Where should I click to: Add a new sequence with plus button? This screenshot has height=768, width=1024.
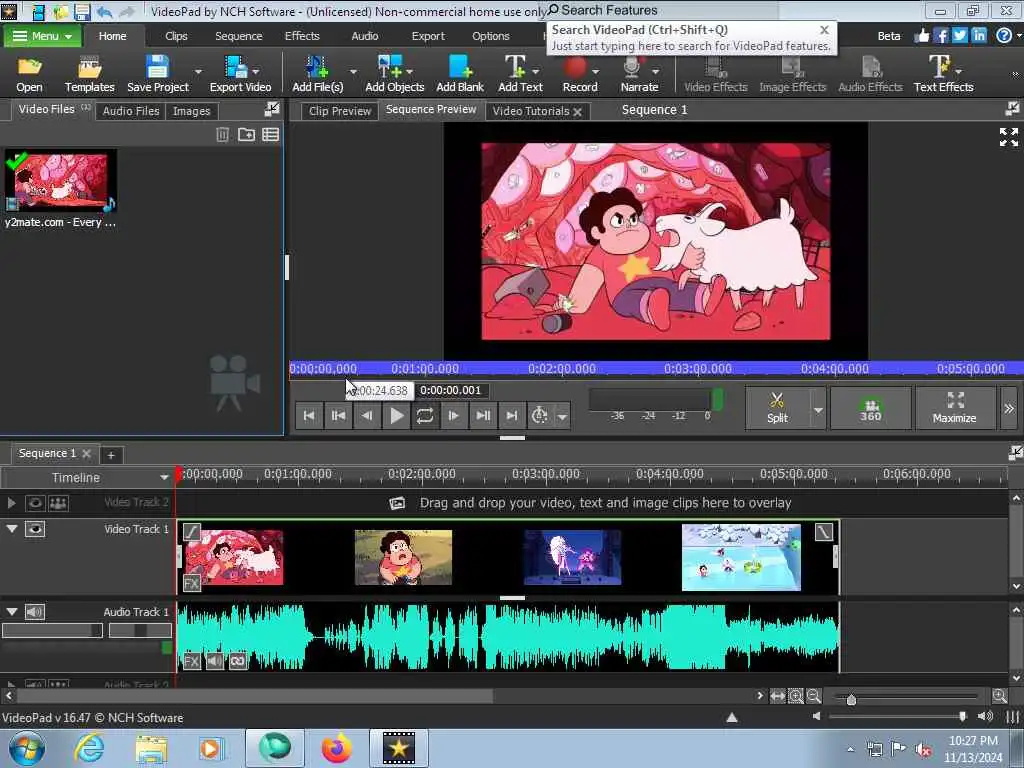(x=111, y=455)
